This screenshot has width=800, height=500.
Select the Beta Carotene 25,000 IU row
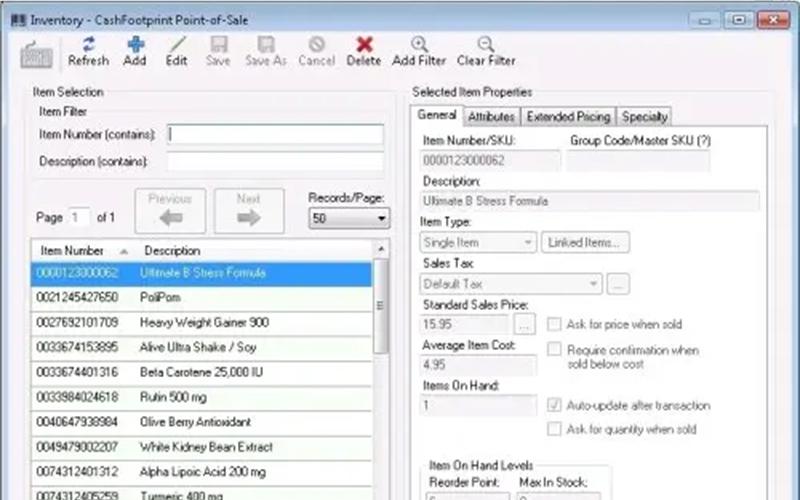202,372
